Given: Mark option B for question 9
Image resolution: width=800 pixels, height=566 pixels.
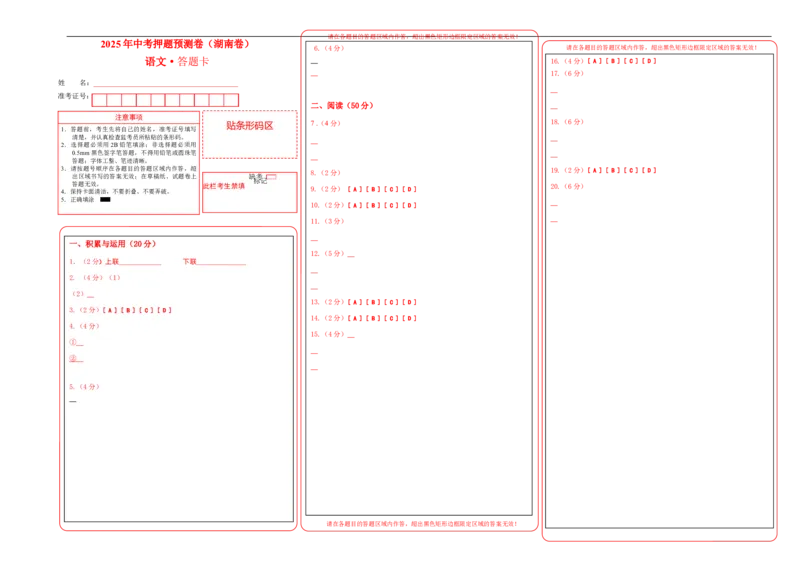Looking at the screenshot, I should 373,189.
